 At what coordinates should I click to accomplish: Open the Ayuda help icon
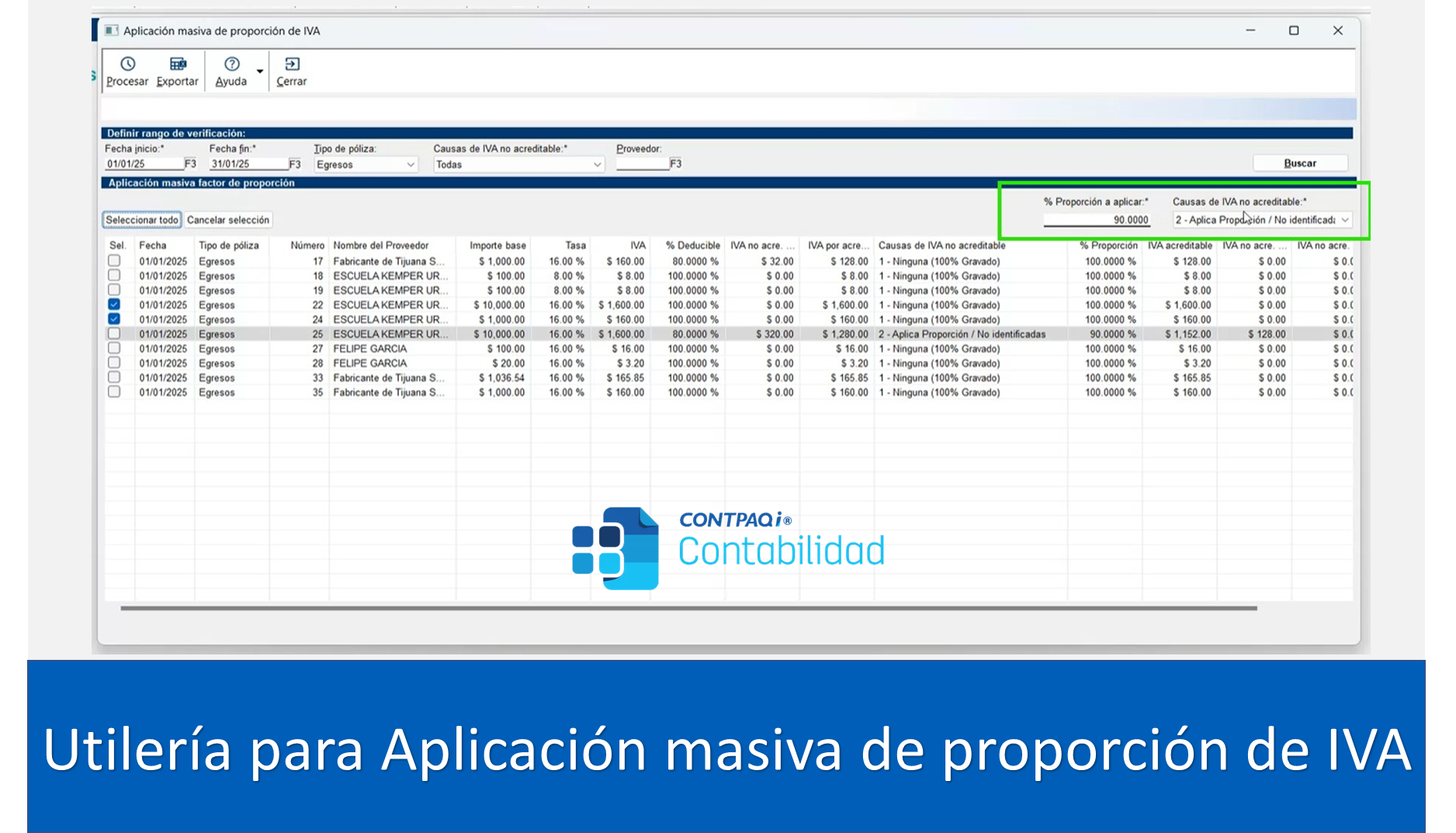231,64
